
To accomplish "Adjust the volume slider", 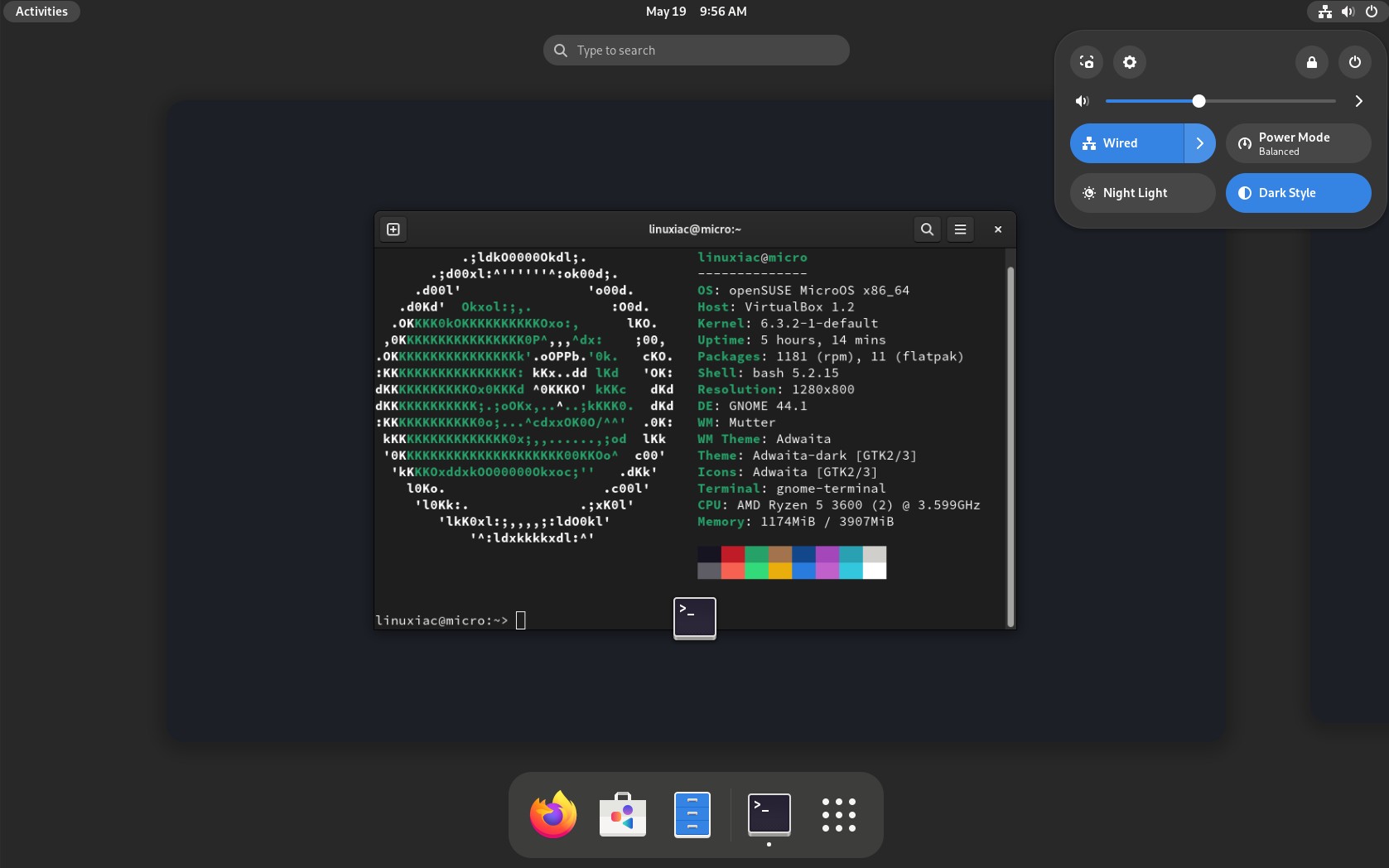I will point(1221,101).
